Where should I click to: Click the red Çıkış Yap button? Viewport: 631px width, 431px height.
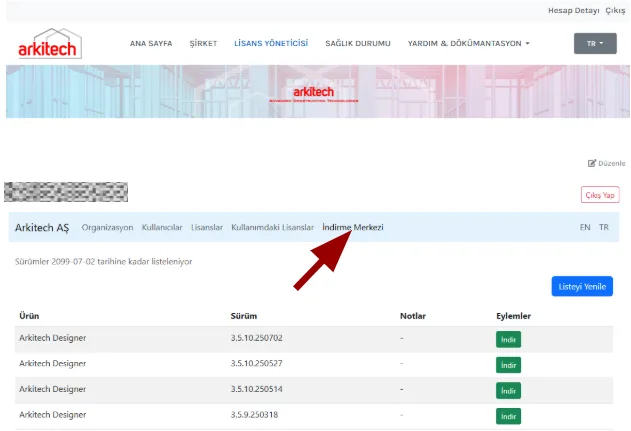point(600,195)
